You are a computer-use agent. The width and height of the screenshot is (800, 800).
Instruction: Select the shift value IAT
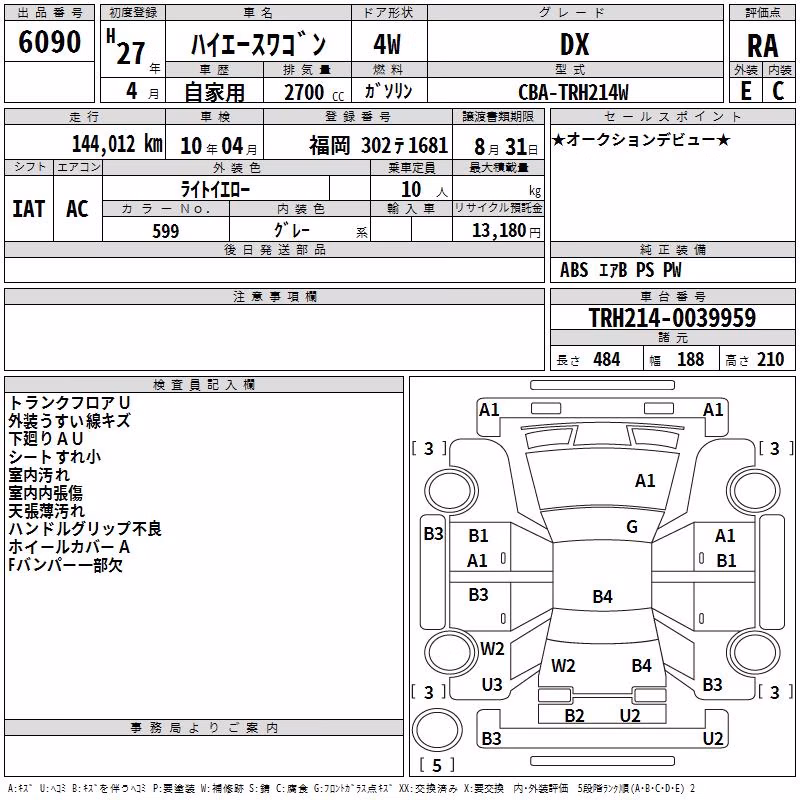tap(29, 209)
